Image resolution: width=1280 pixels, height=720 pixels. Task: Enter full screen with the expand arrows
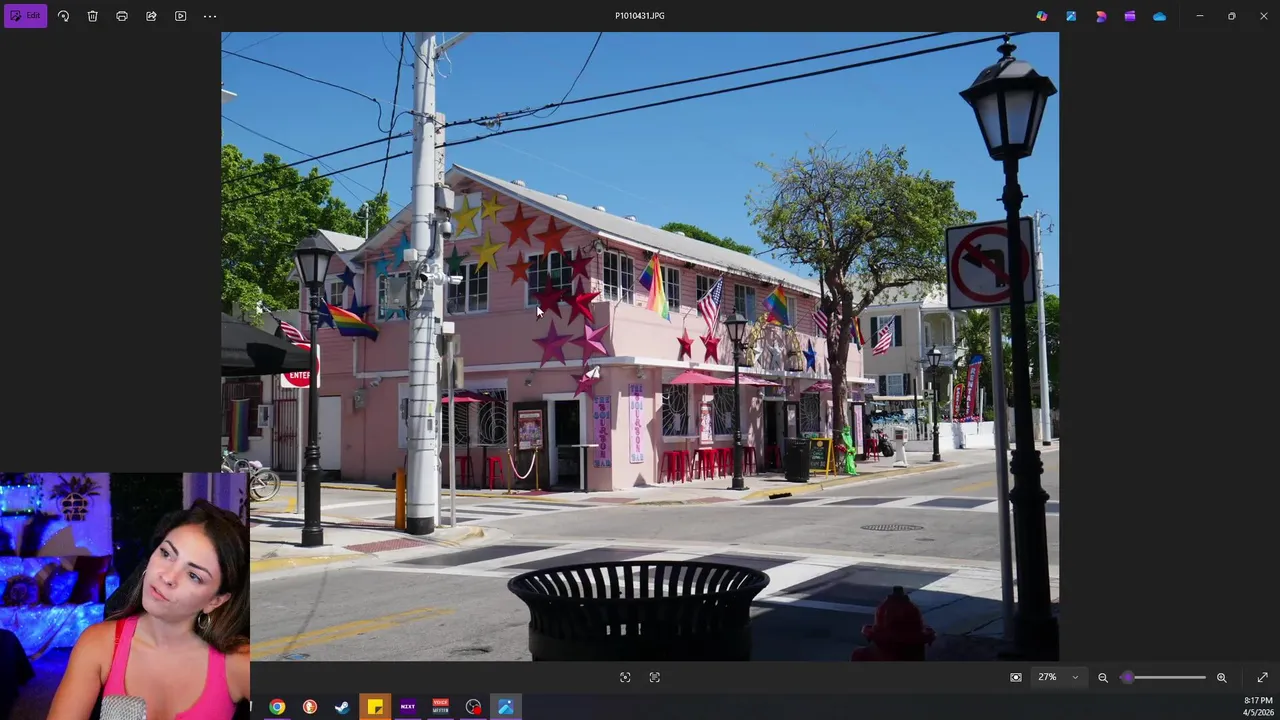1262,677
